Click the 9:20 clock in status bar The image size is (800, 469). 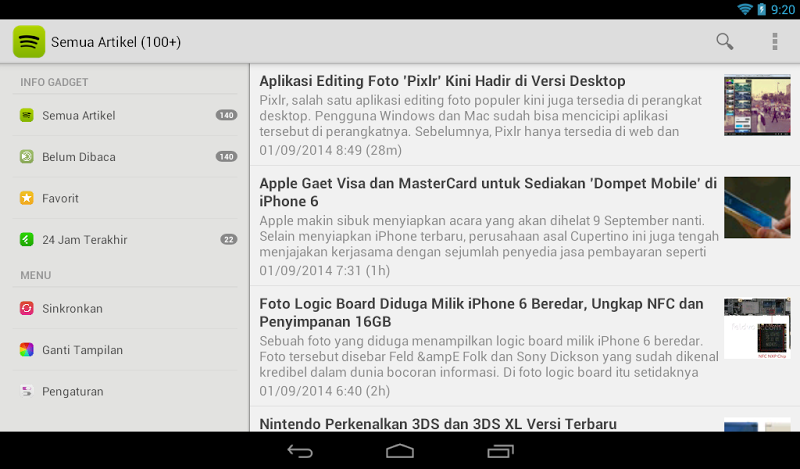point(783,10)
